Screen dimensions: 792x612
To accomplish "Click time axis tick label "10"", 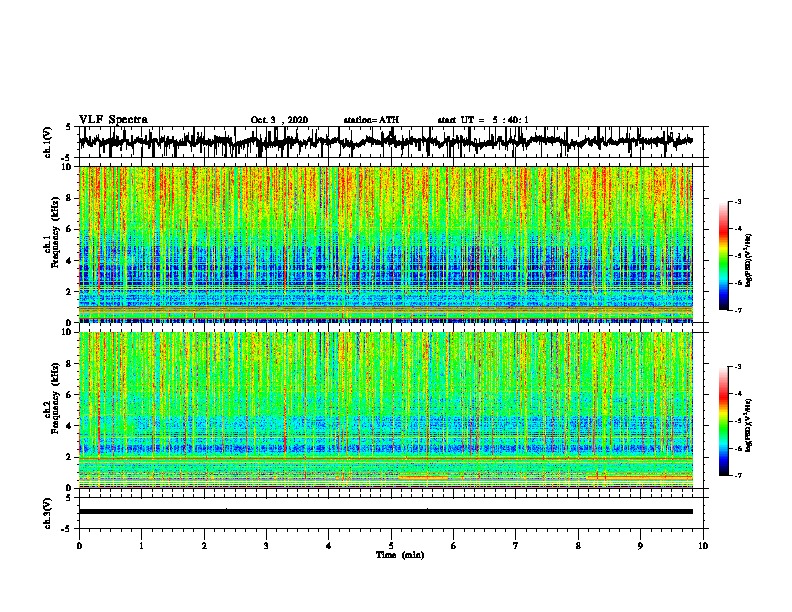I will click(x=703, y=546).
